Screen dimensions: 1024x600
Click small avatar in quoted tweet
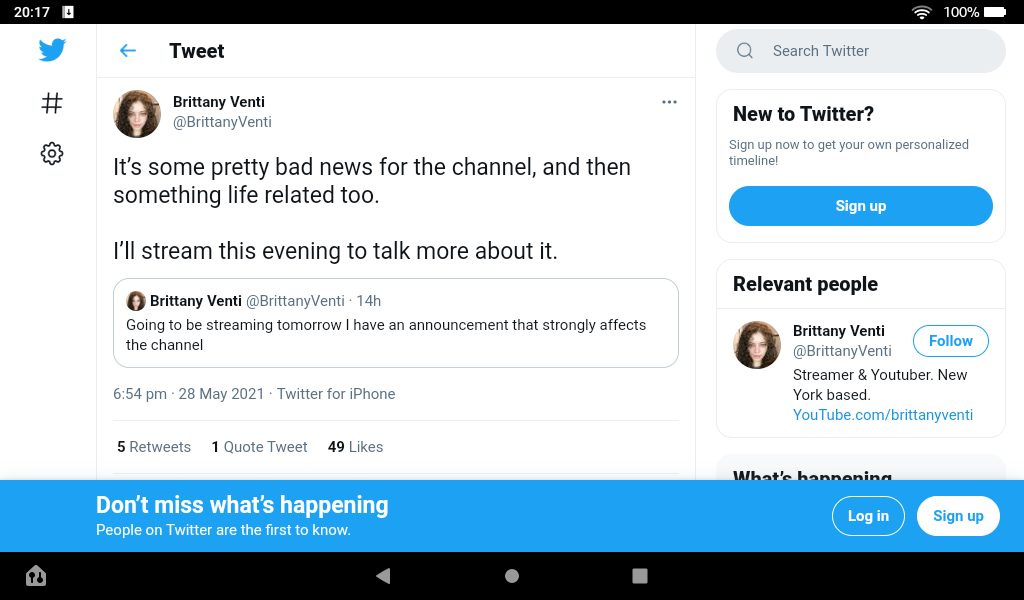136,301
